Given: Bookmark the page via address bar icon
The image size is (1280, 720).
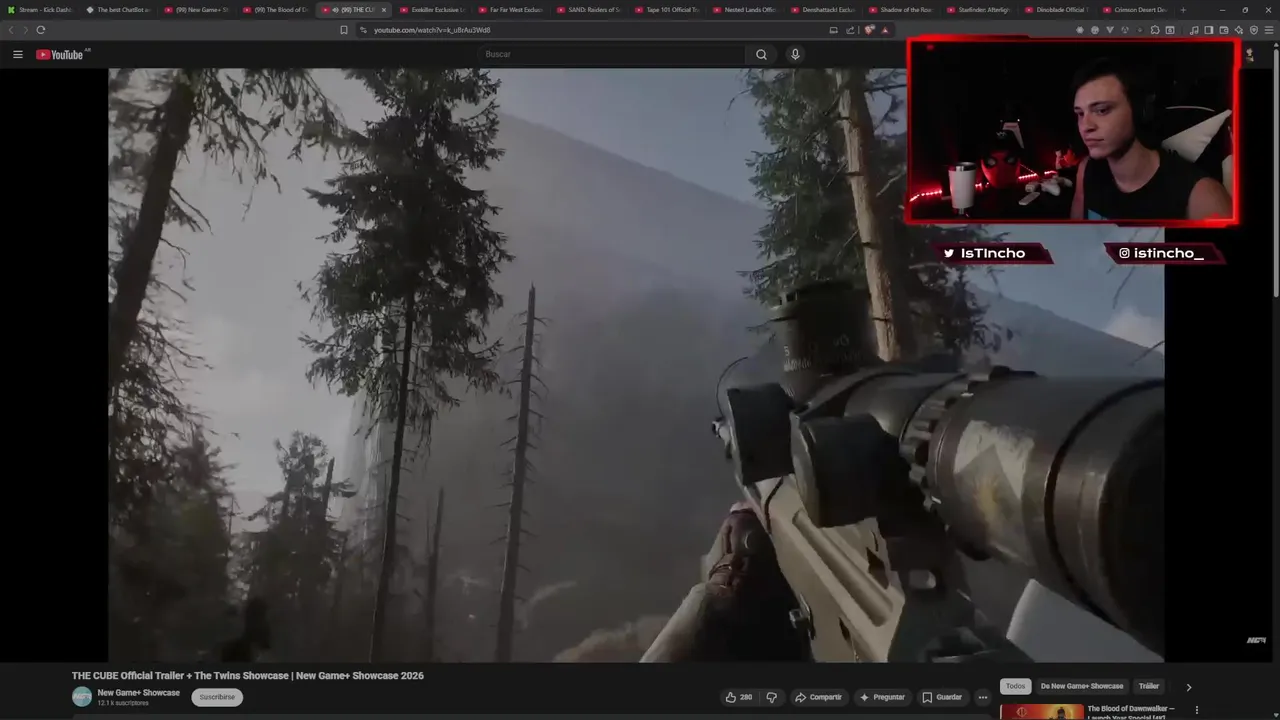Looking at the screenshot, I should click(344, 30).
